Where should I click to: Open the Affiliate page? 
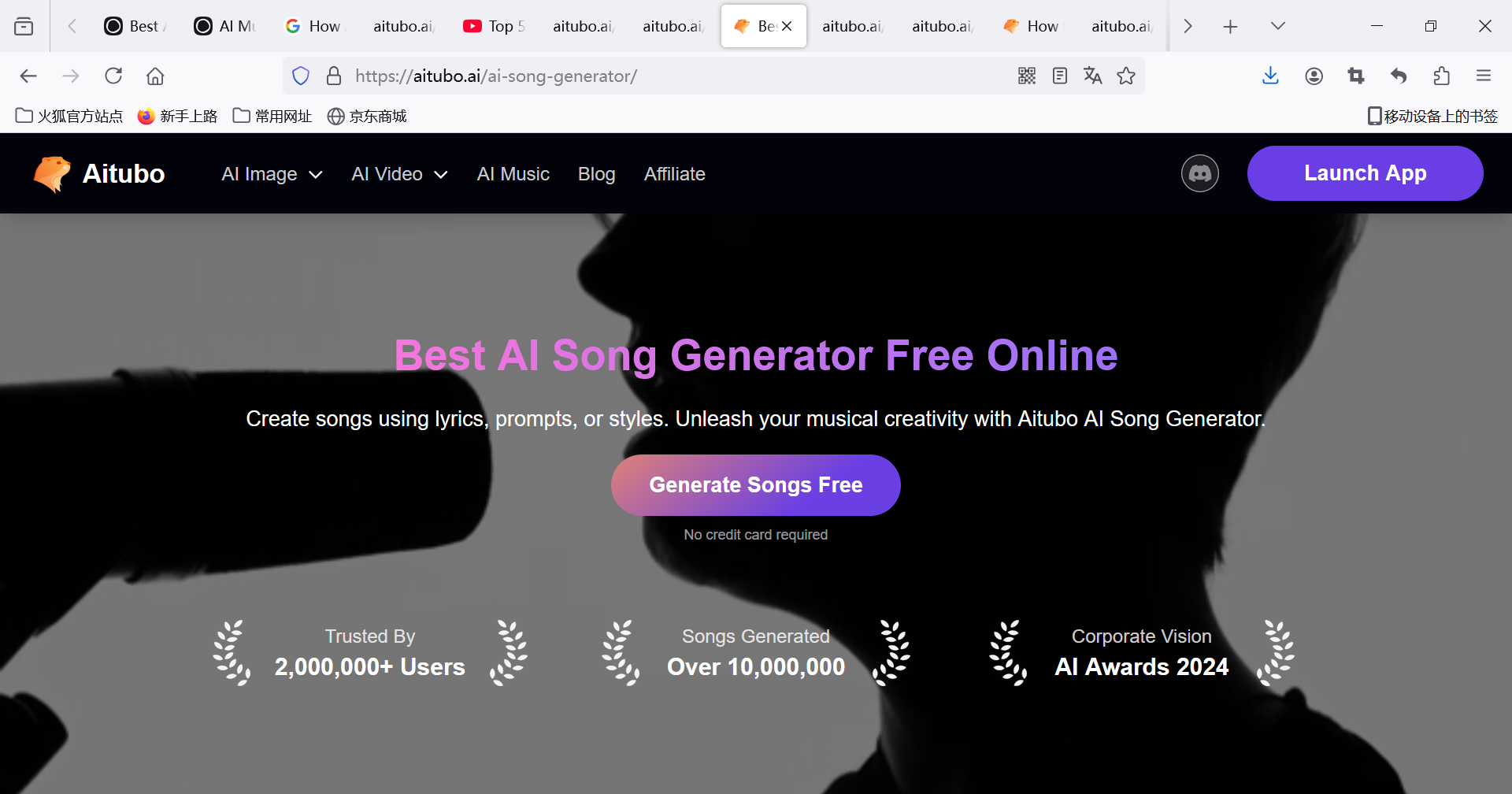(675, 174)
